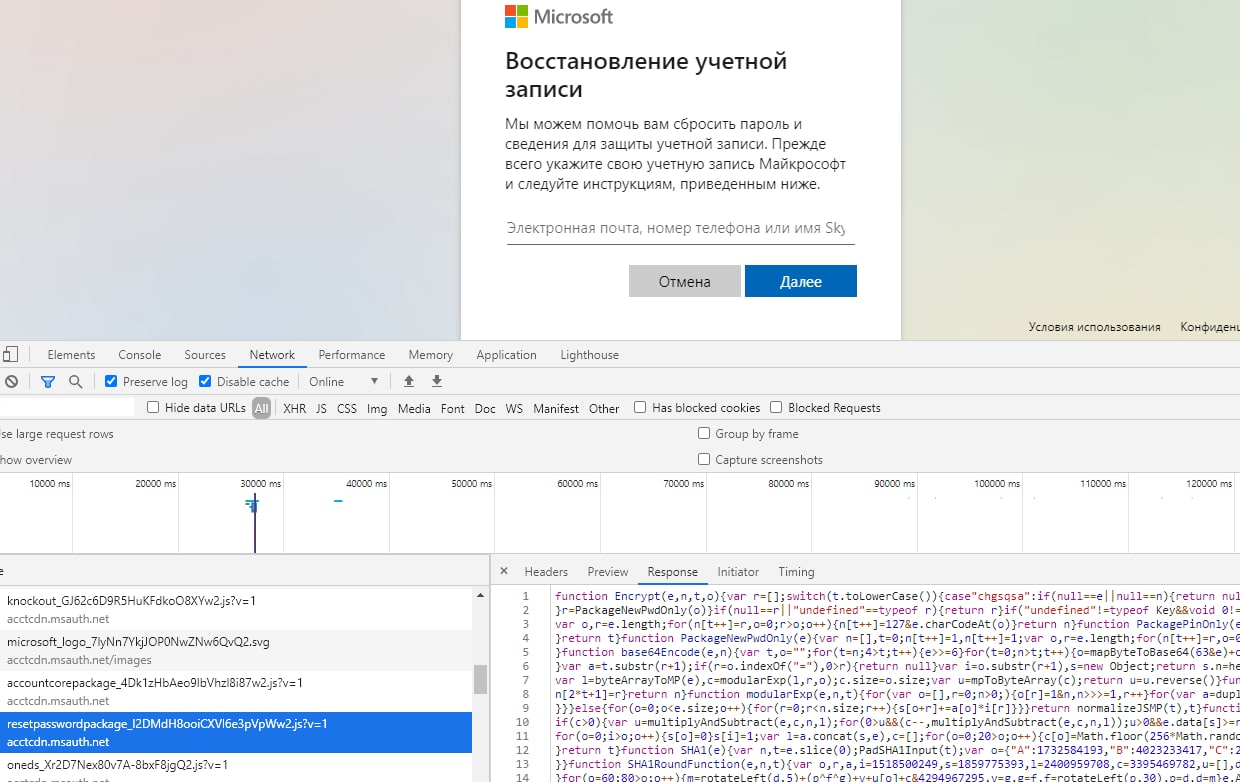Enable Blocked Requests checkbox

coord(776,407)
